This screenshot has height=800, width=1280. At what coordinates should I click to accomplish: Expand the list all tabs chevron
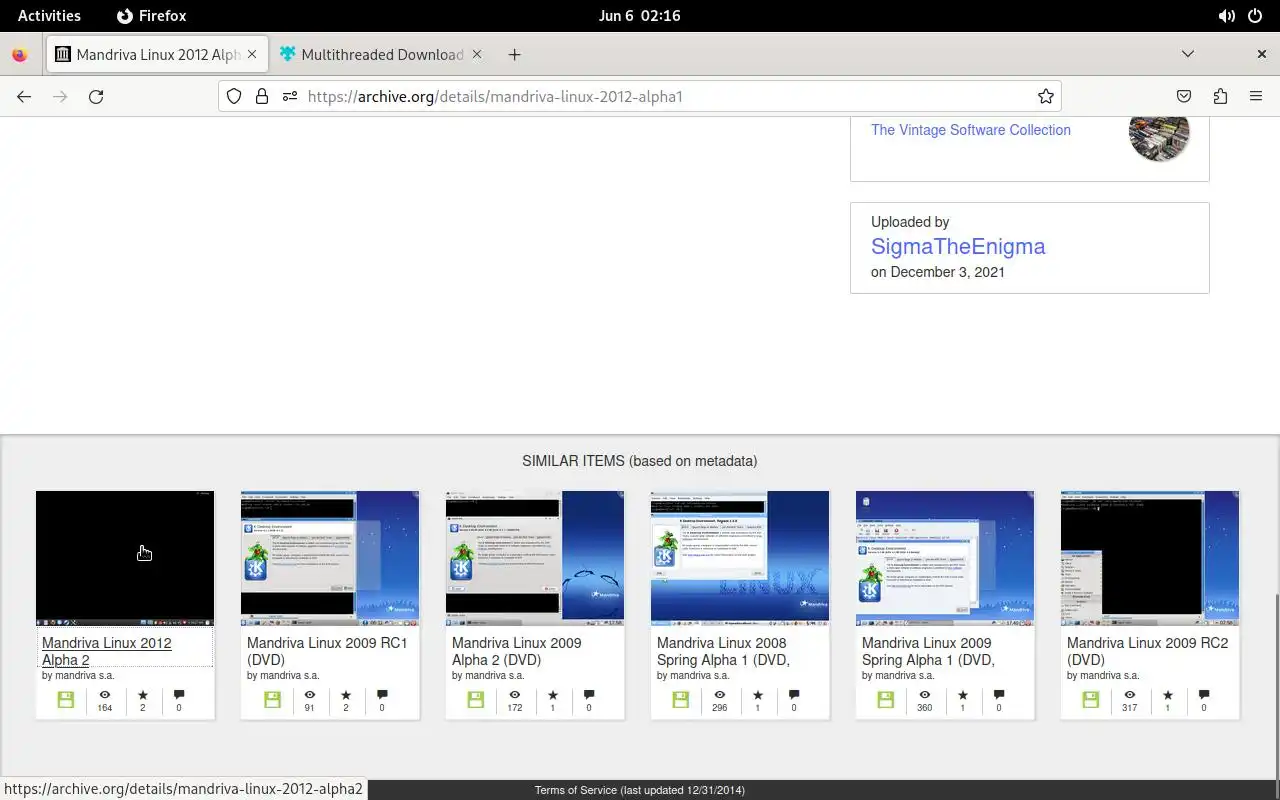coord(1188,54)
